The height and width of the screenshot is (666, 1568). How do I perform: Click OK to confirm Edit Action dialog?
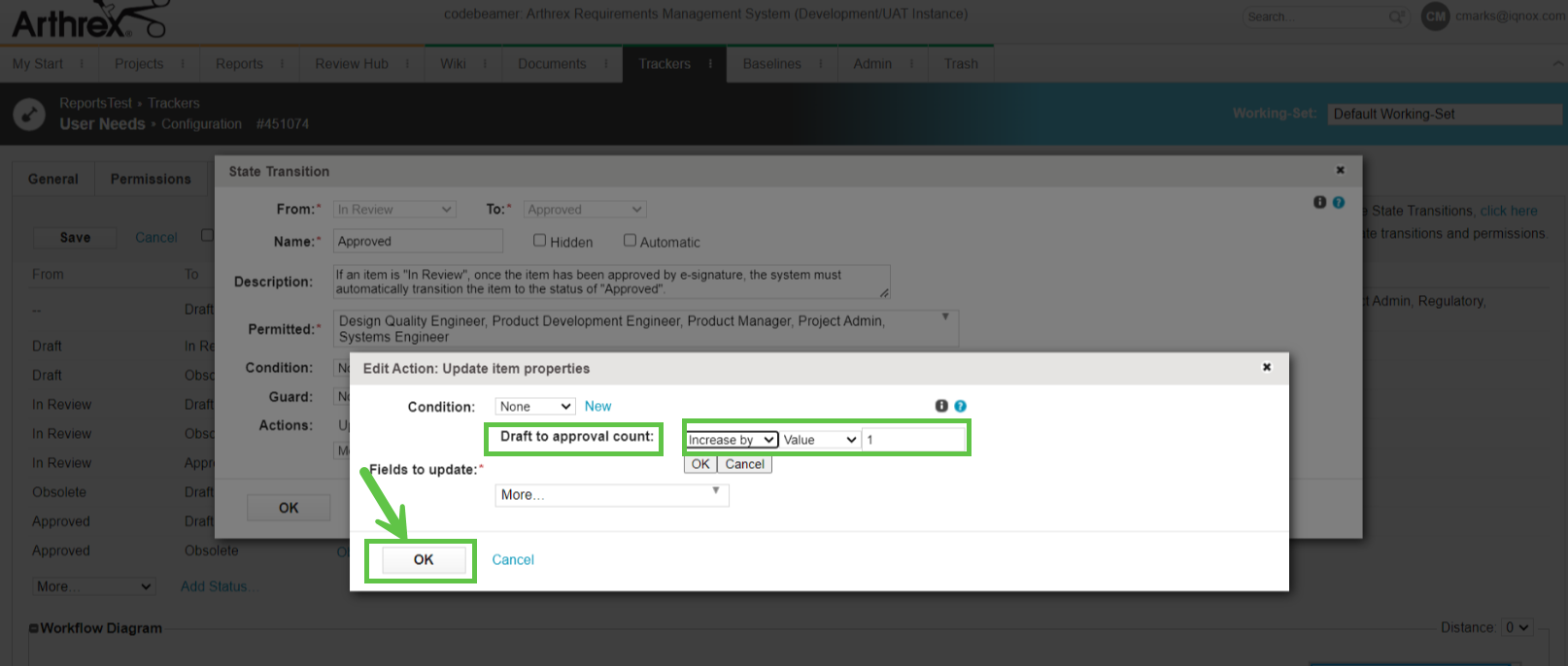[x=424, y=560]
